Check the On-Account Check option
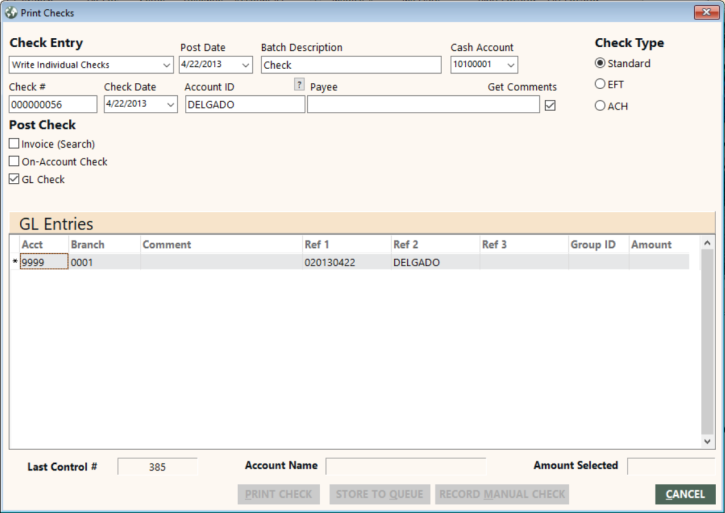The image size is (725, 513). tap(14, 161)
